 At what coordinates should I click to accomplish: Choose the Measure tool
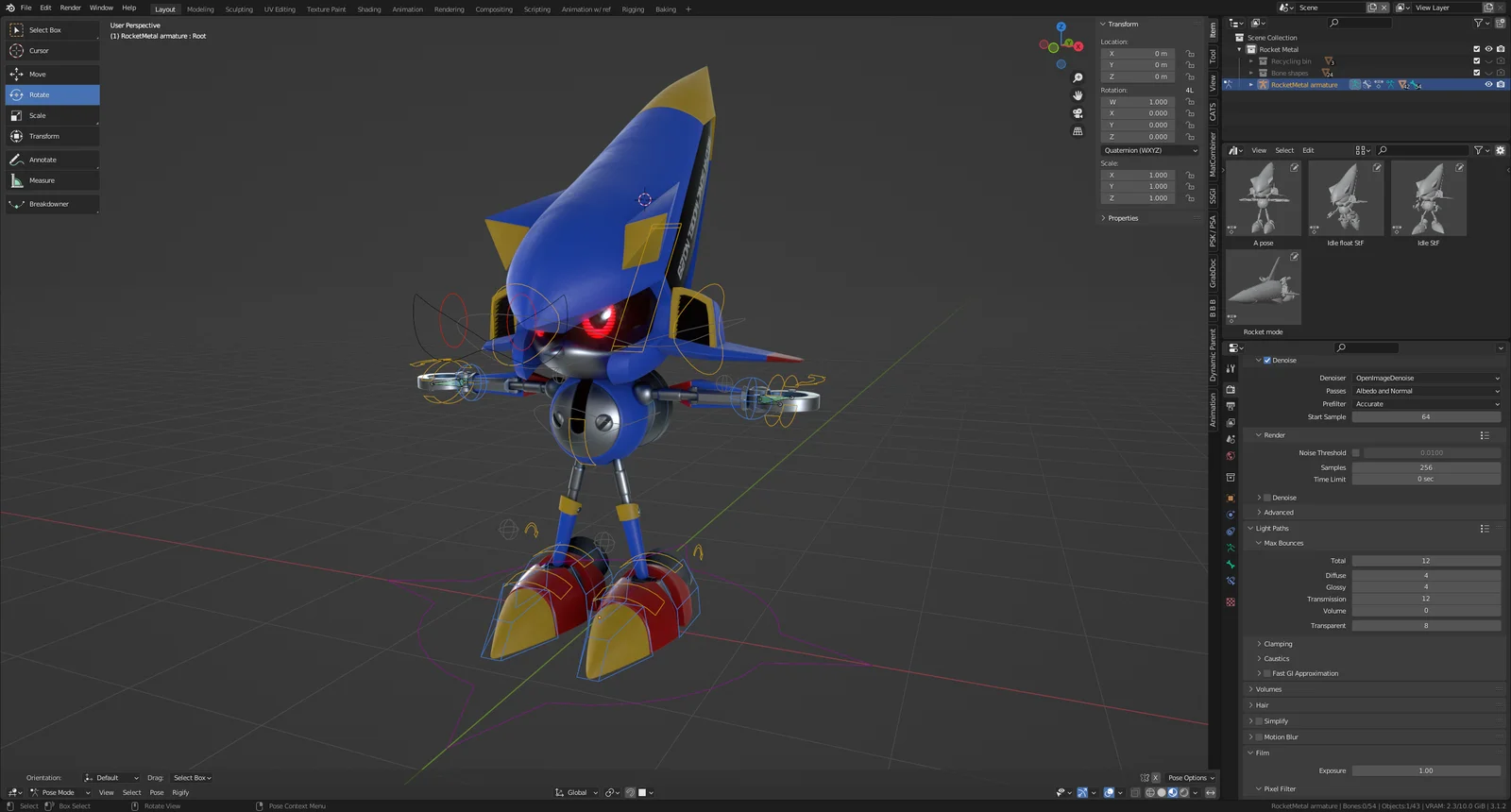pos(52,180)
